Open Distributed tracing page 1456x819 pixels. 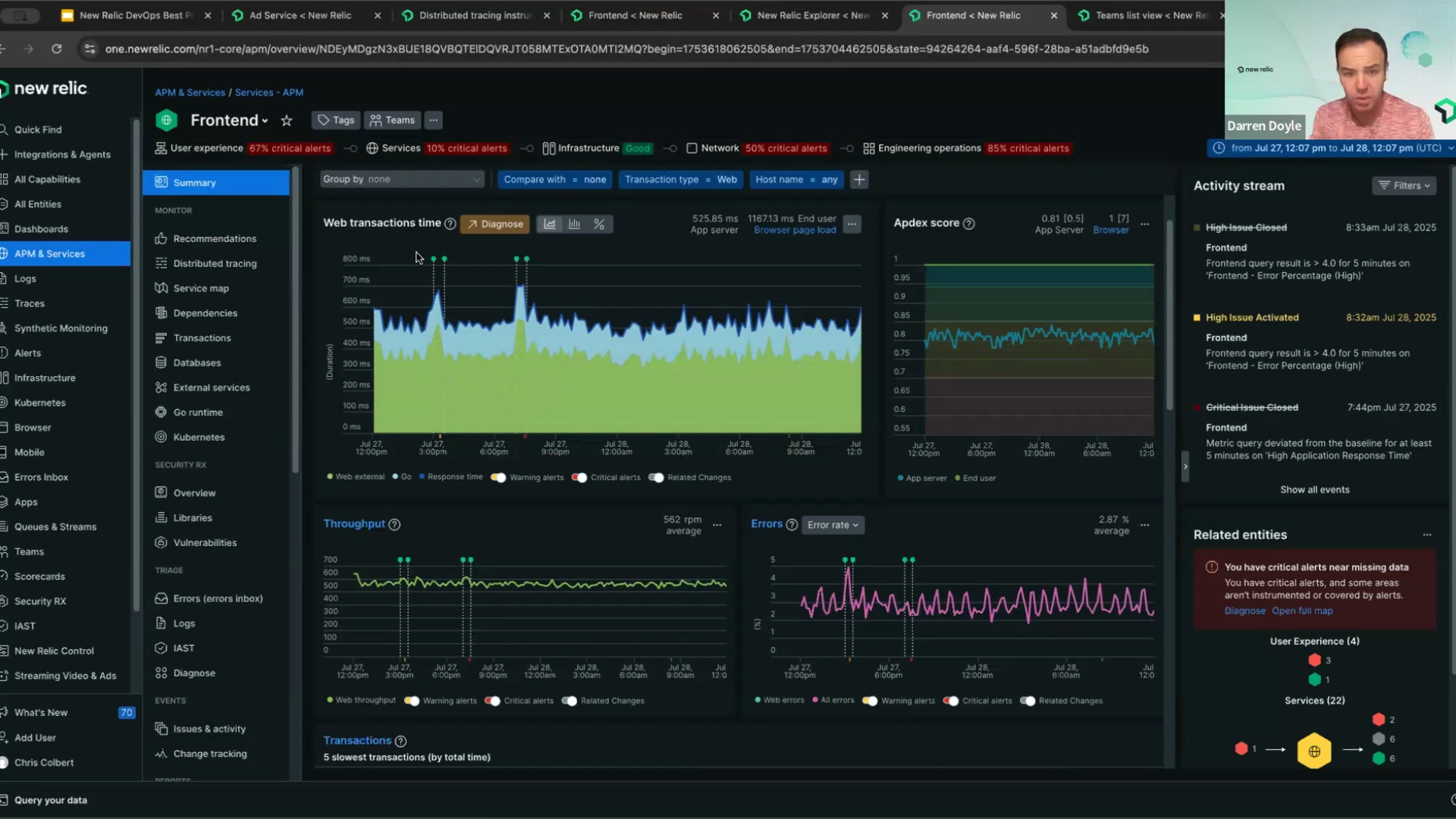pyautogui.click(x=215, y=264)
